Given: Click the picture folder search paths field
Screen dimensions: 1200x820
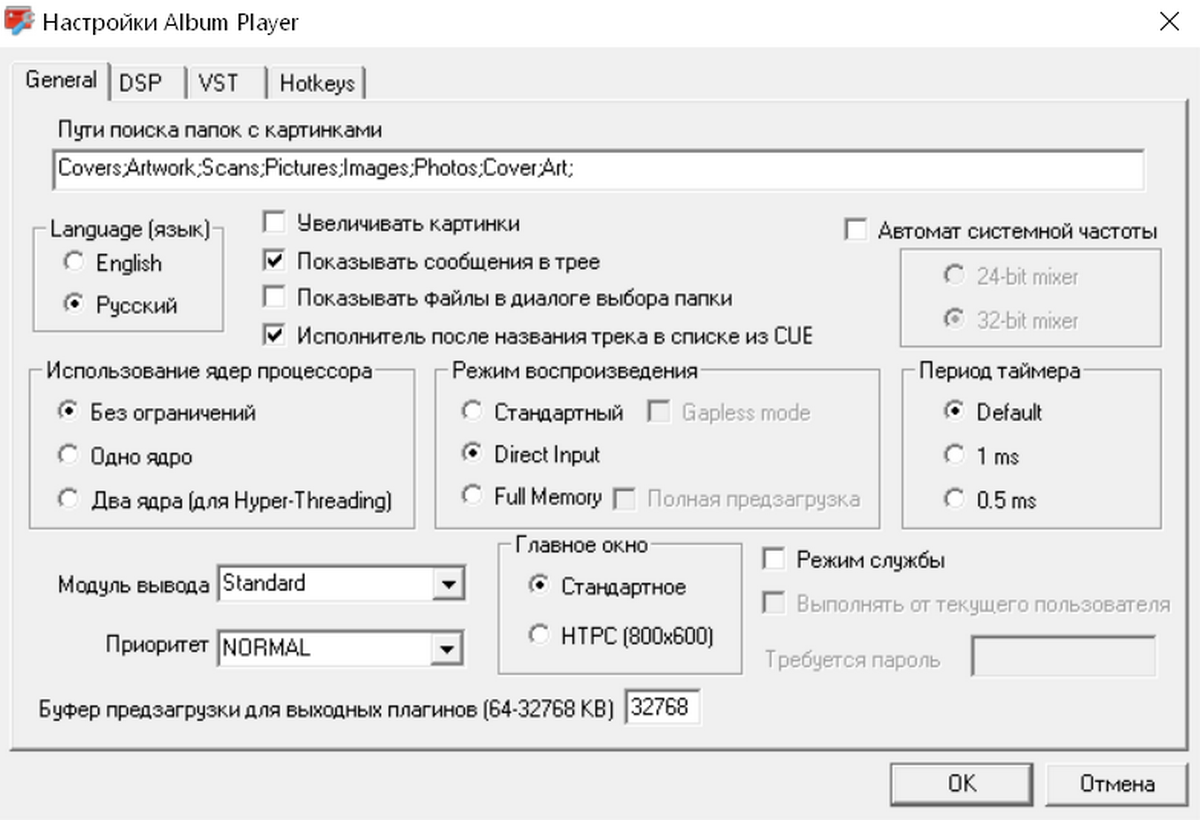Looking at the screenshot, I should pyautogui.click(x=597, y=169).
